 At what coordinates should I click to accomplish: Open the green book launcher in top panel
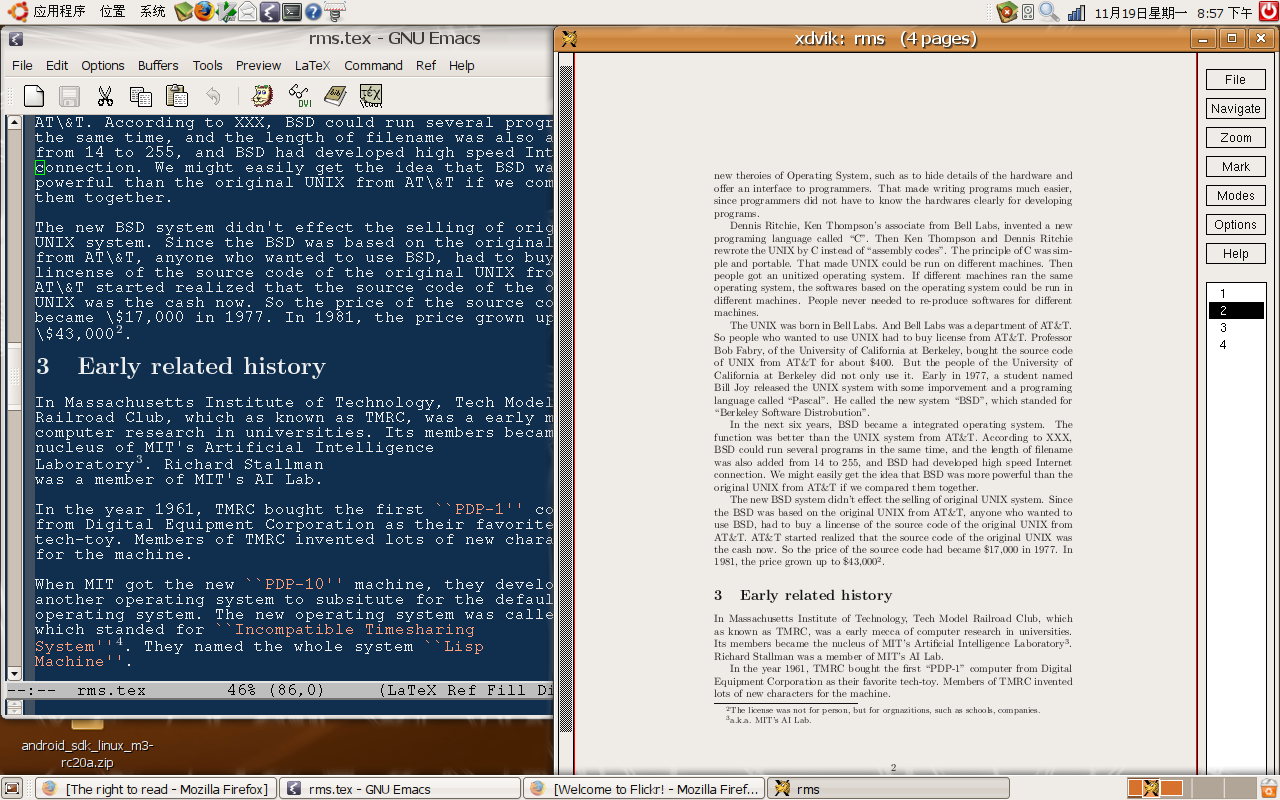click(x=183, y=12)
